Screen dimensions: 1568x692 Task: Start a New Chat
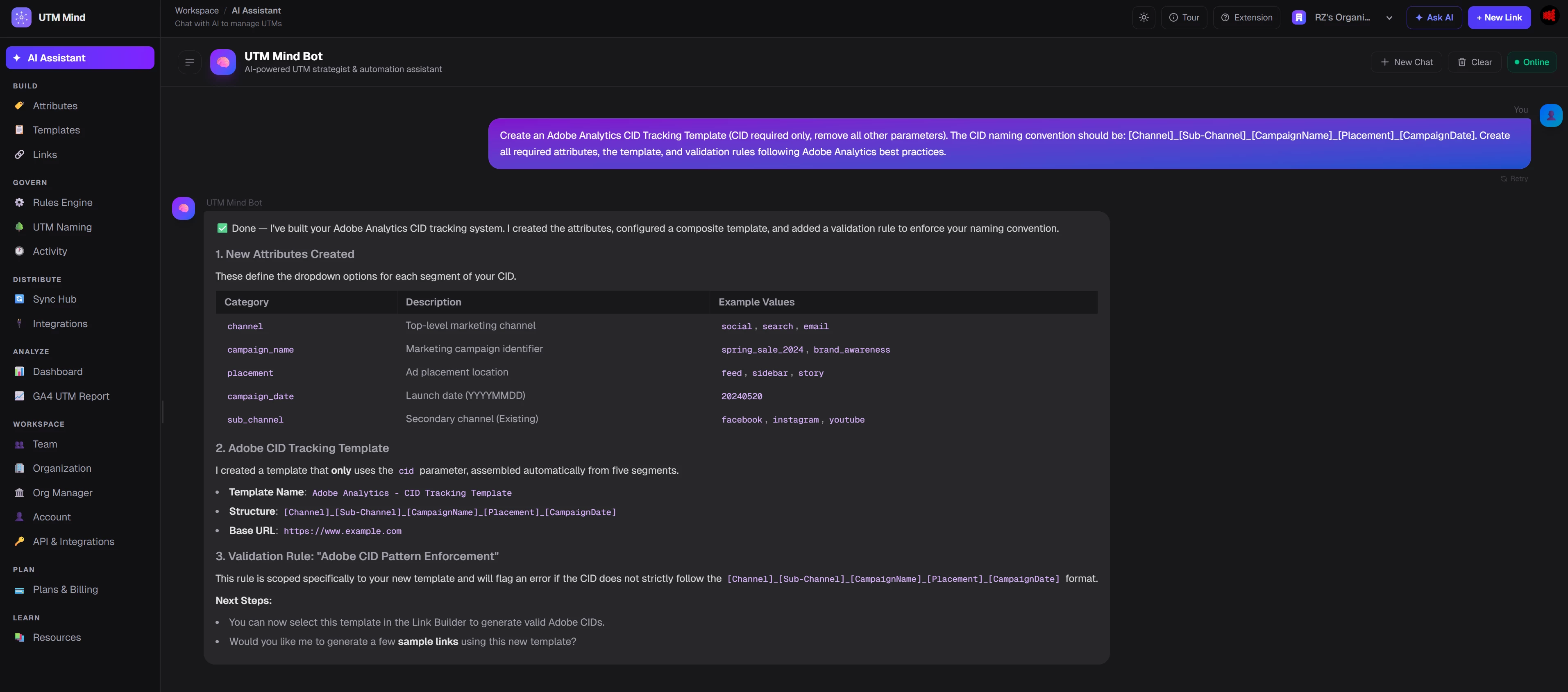pyautogui.click(x=1406, y=62)
